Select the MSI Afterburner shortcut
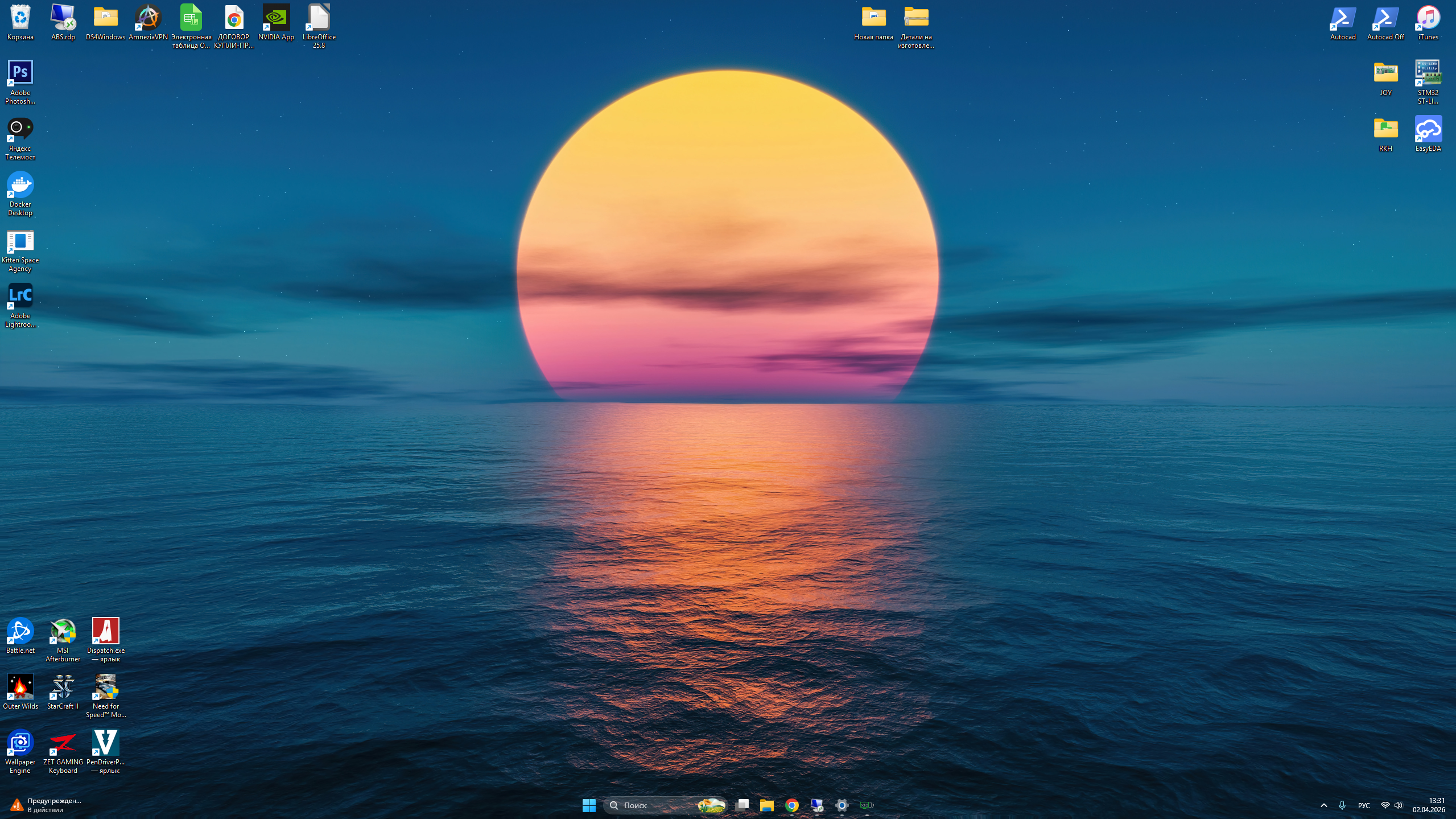The height and width of the screenshot is (819, 1456). [x=63, y=631]
